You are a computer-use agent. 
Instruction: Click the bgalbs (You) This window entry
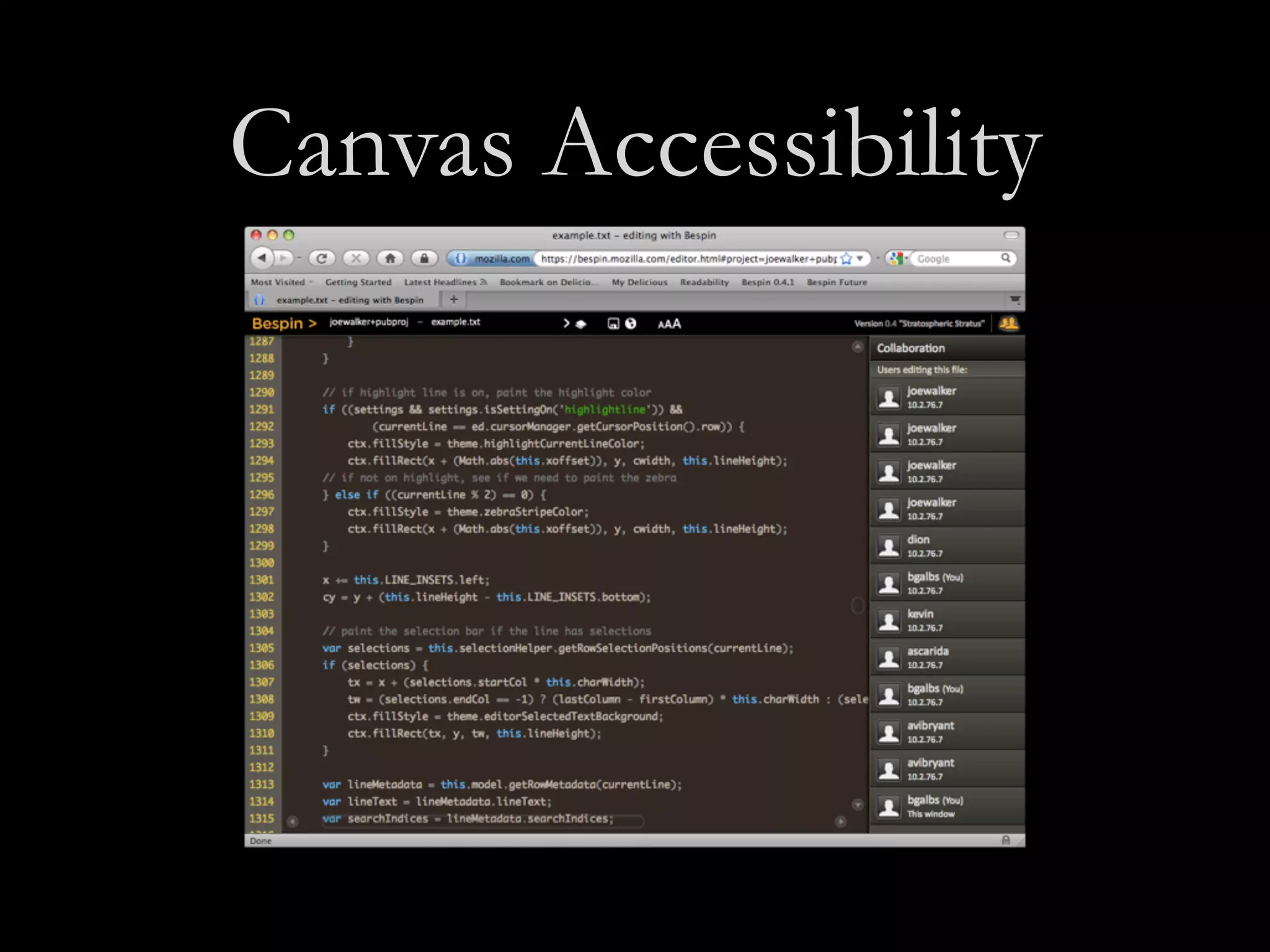point(947,806)
